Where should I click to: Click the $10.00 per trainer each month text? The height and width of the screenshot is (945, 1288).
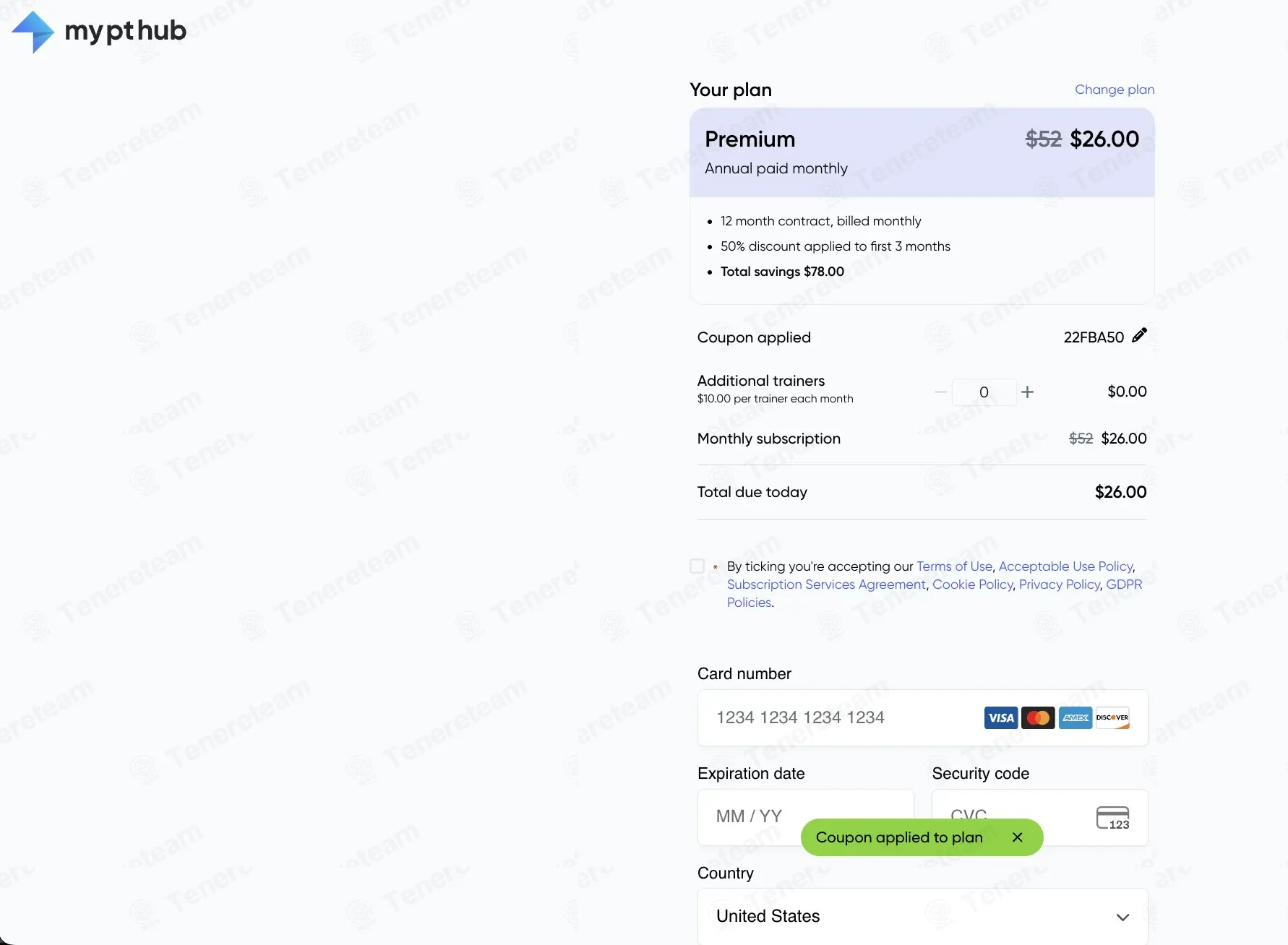775,399
